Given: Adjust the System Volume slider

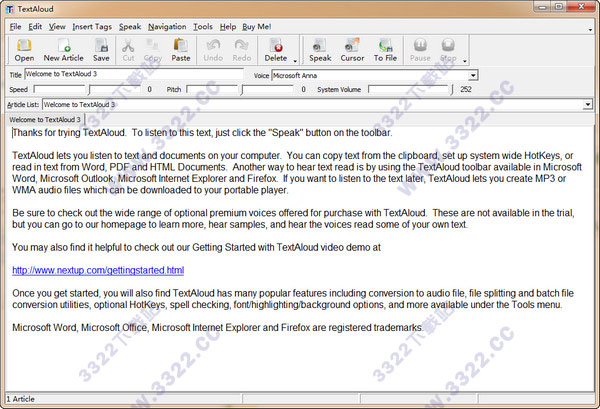Looking at the screenshot, I should (x=411, y=89).
